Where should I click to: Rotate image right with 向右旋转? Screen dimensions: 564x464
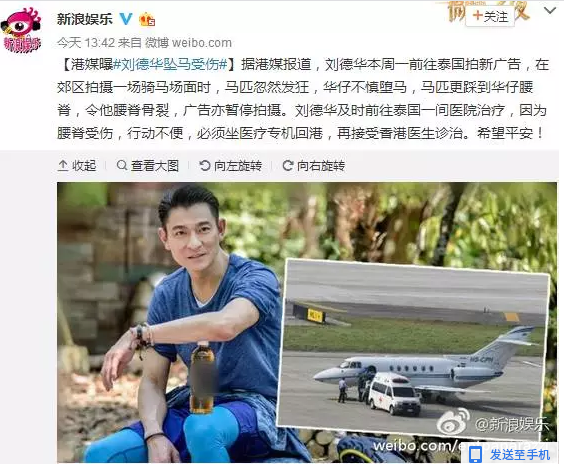tap(314, 166)
